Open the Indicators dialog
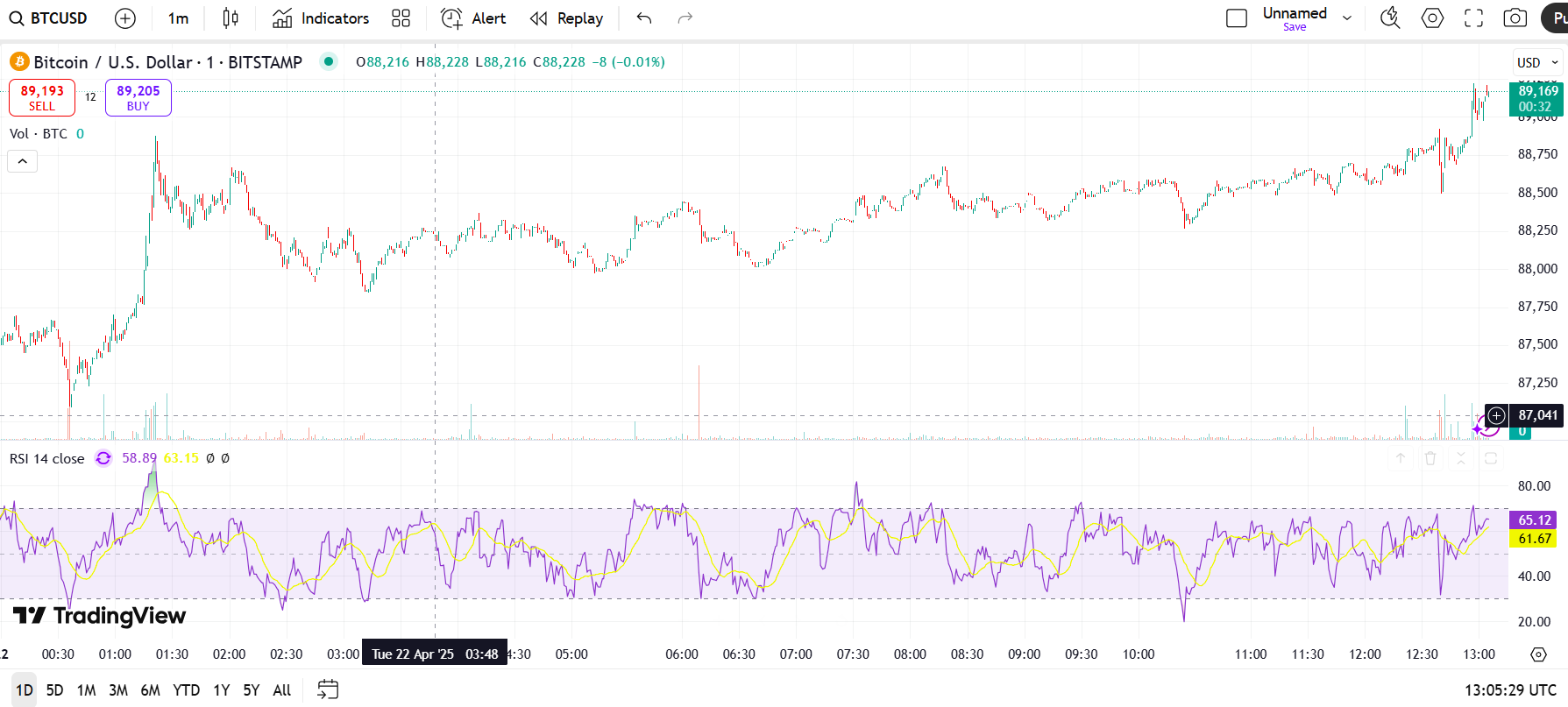 click(321, 18)
